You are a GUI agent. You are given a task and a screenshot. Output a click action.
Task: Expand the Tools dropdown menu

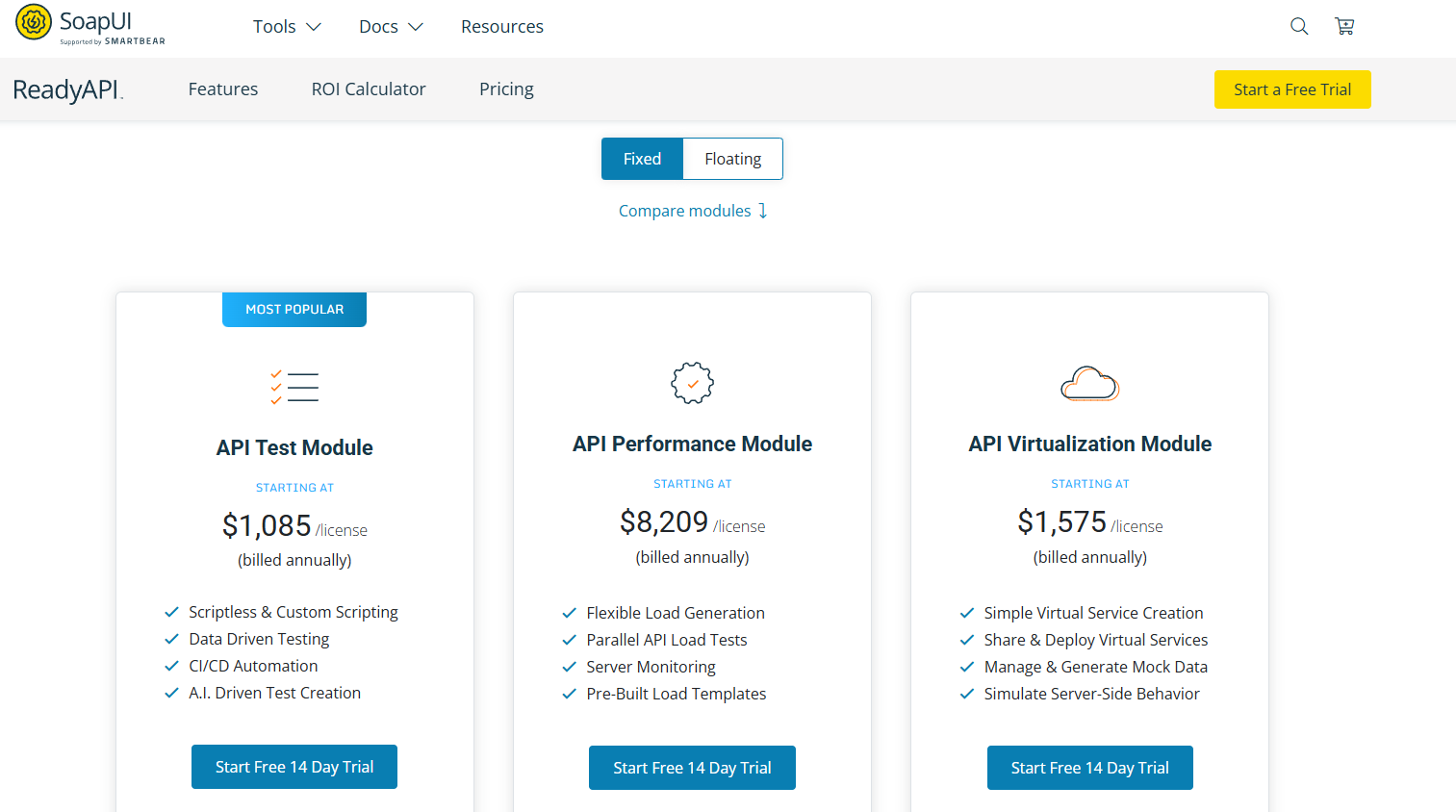(287, 27)
